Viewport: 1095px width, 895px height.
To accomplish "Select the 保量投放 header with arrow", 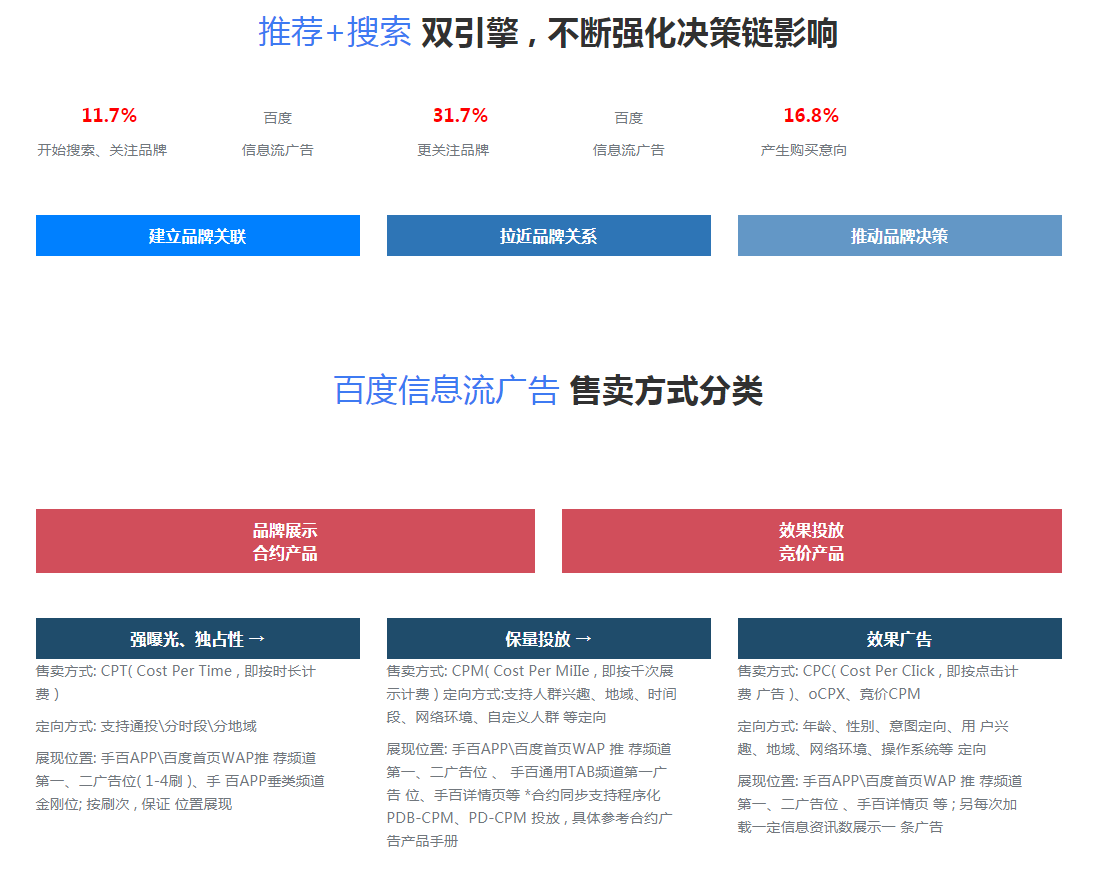I will pyautogui.click(x=548, y=639).
